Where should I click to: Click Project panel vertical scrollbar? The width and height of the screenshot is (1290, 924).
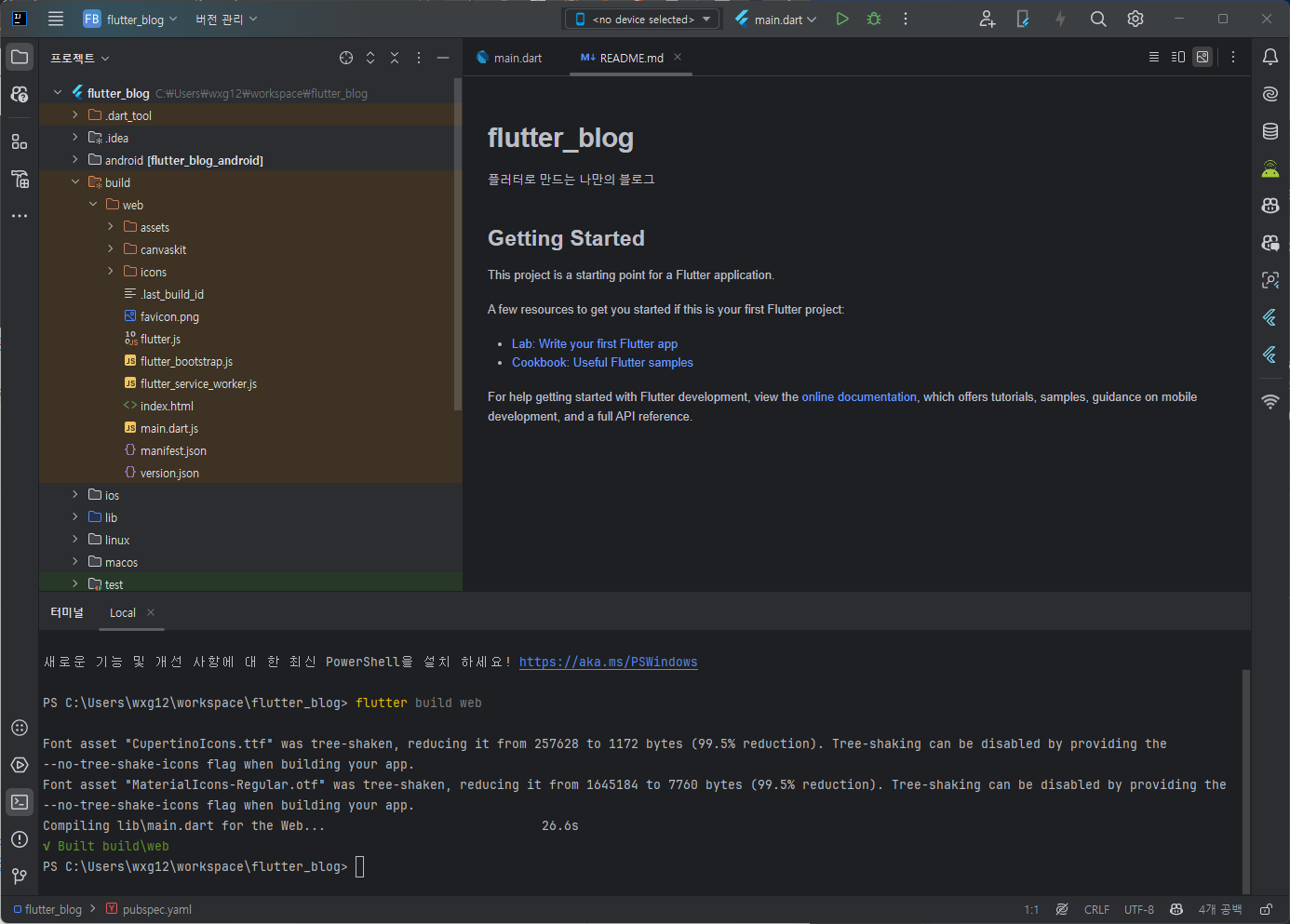click(457, 244)
